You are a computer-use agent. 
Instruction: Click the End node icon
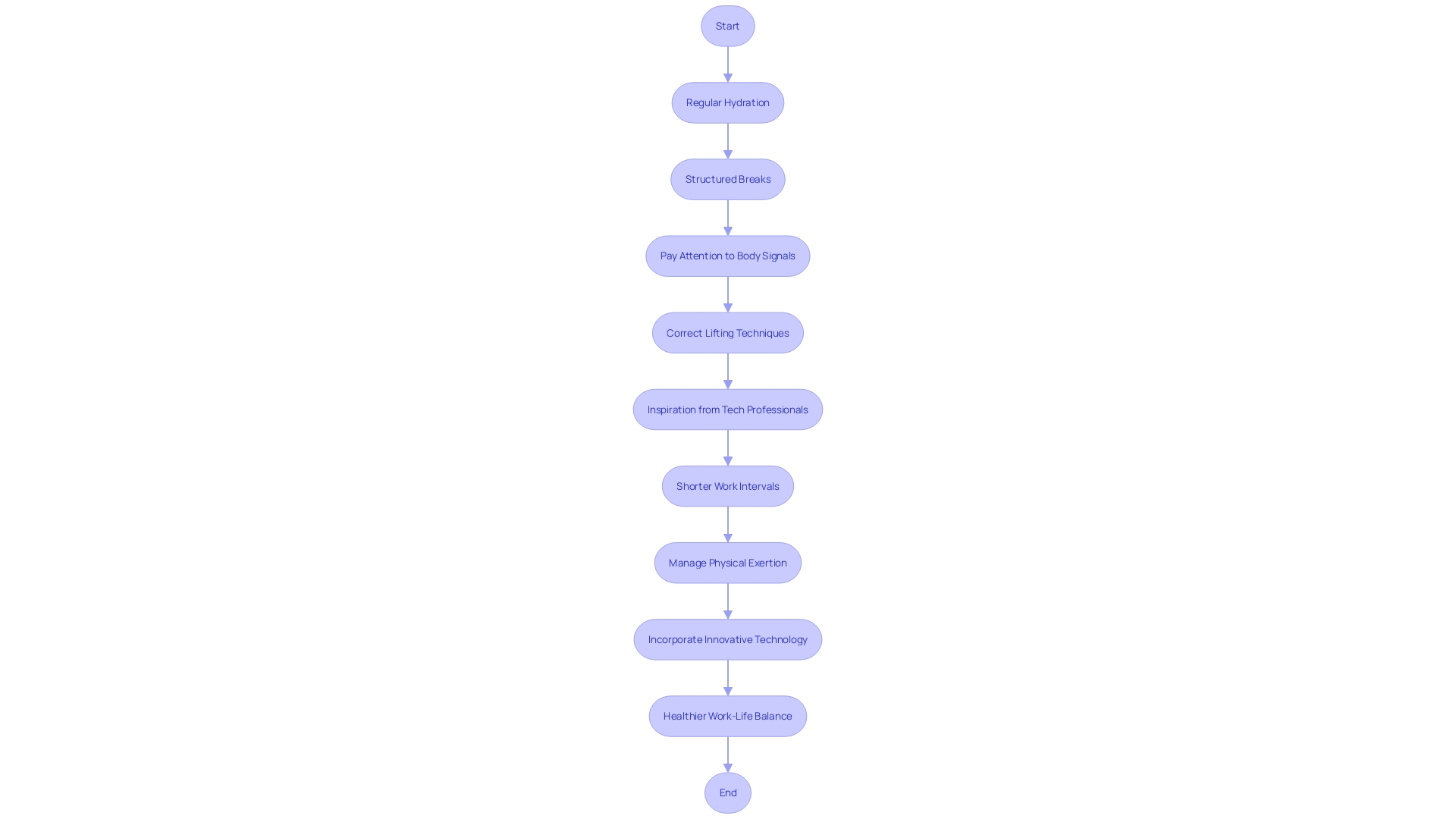[728, 793]
